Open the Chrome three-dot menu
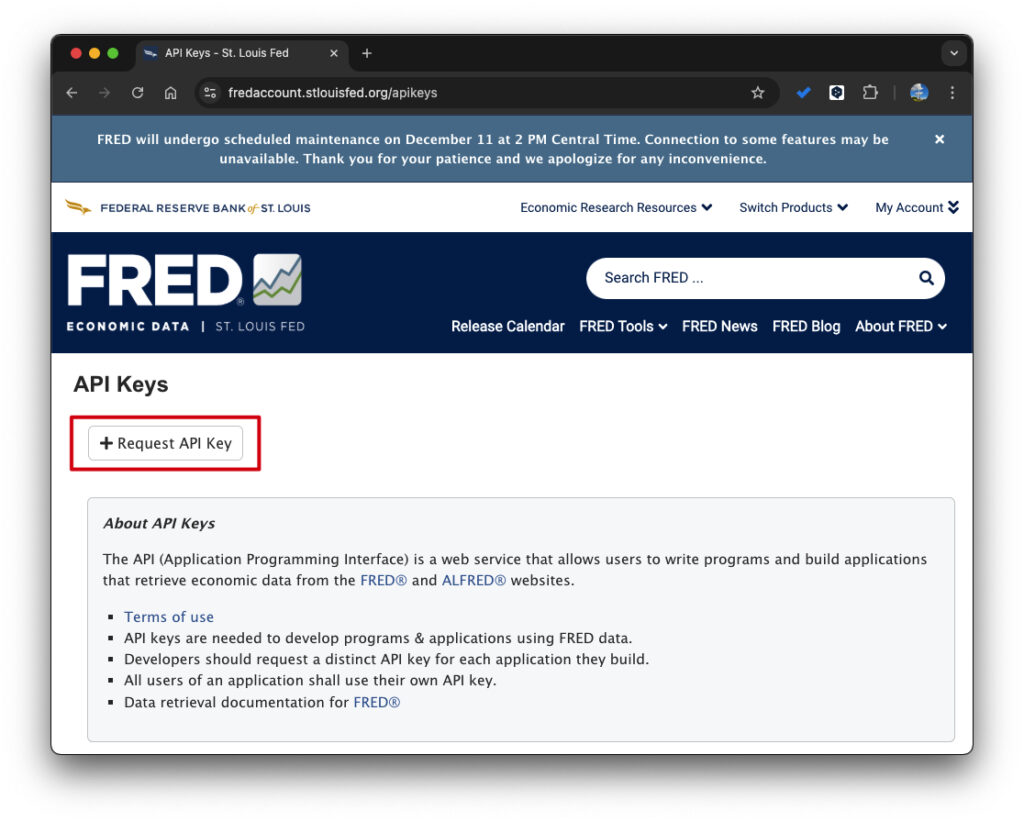1024x822 pixels. click(952, 93)
